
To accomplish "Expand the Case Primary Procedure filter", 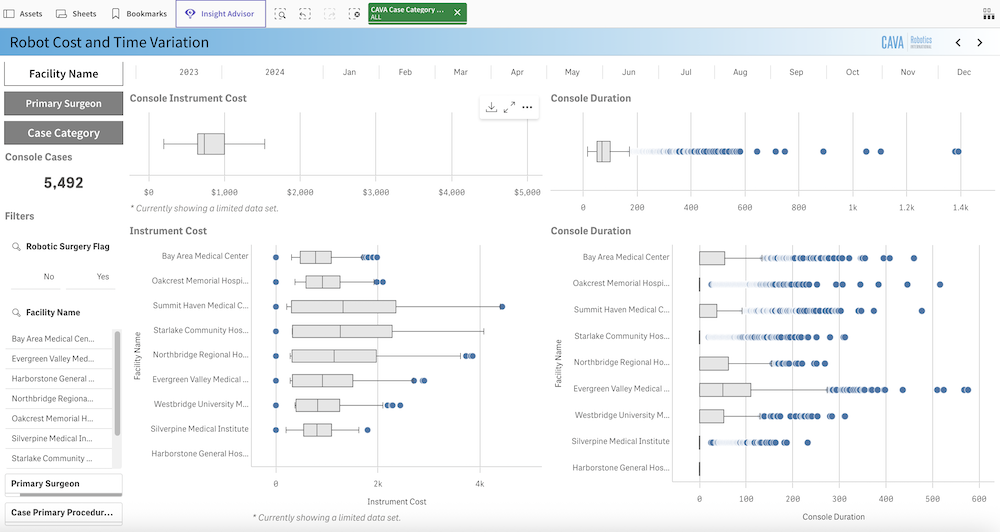I will click(x=64, y=513).
